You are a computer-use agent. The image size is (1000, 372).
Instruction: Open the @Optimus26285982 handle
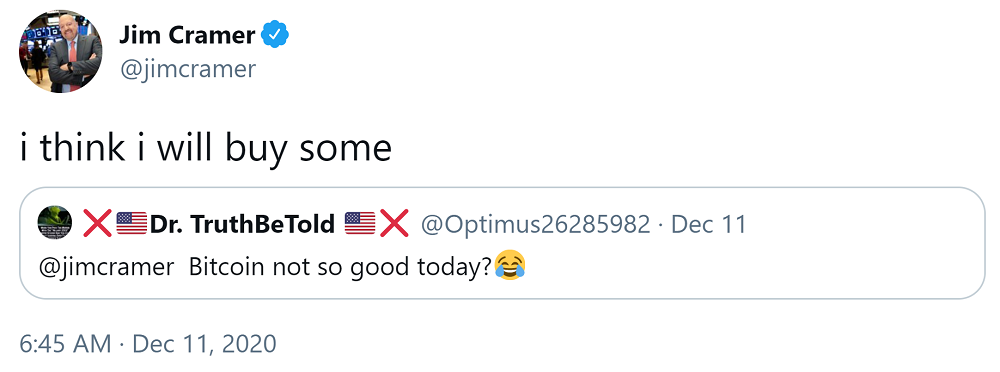coord(534,224)
